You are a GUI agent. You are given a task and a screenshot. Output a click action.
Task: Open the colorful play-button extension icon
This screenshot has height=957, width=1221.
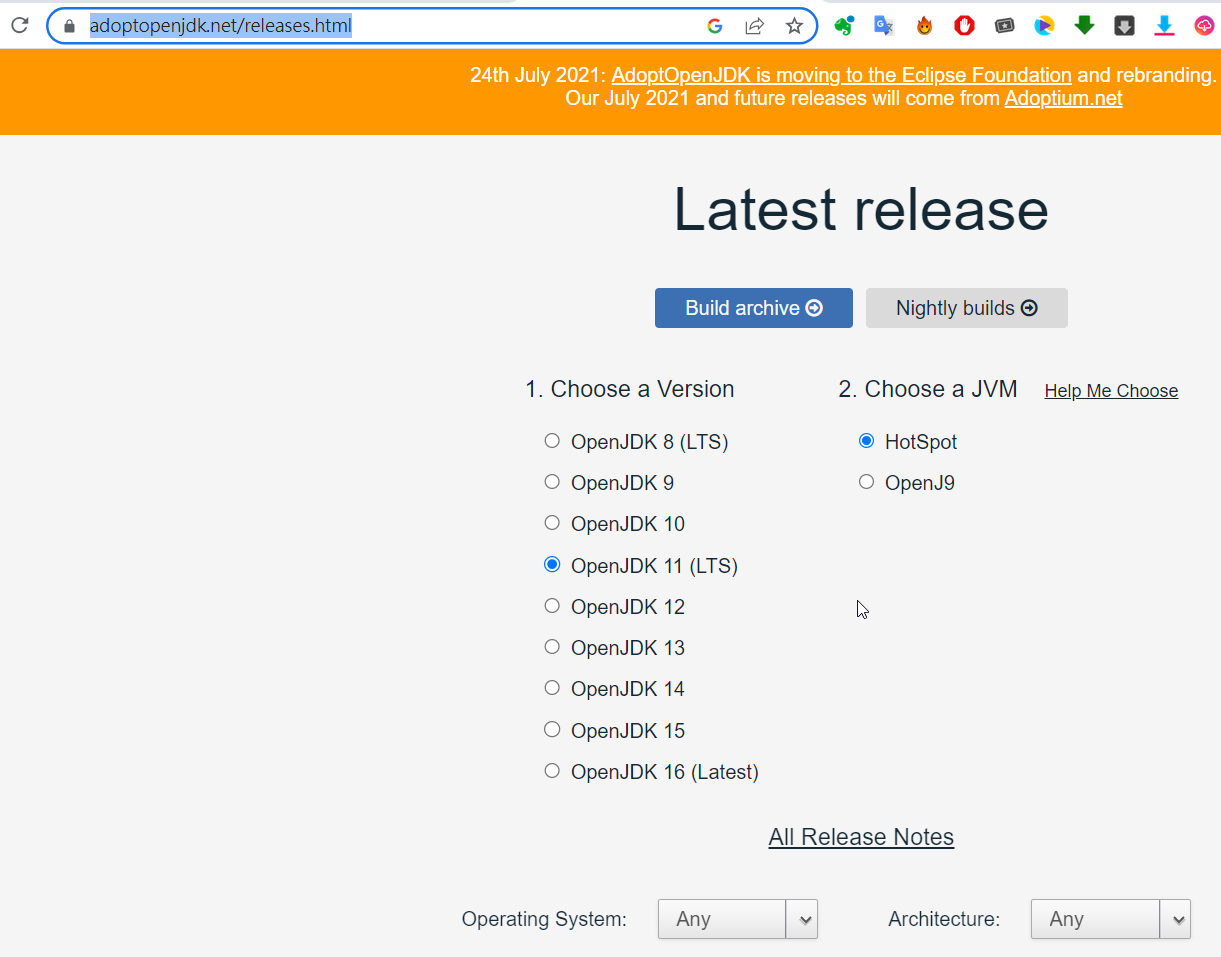click(x=1044, y=26)
